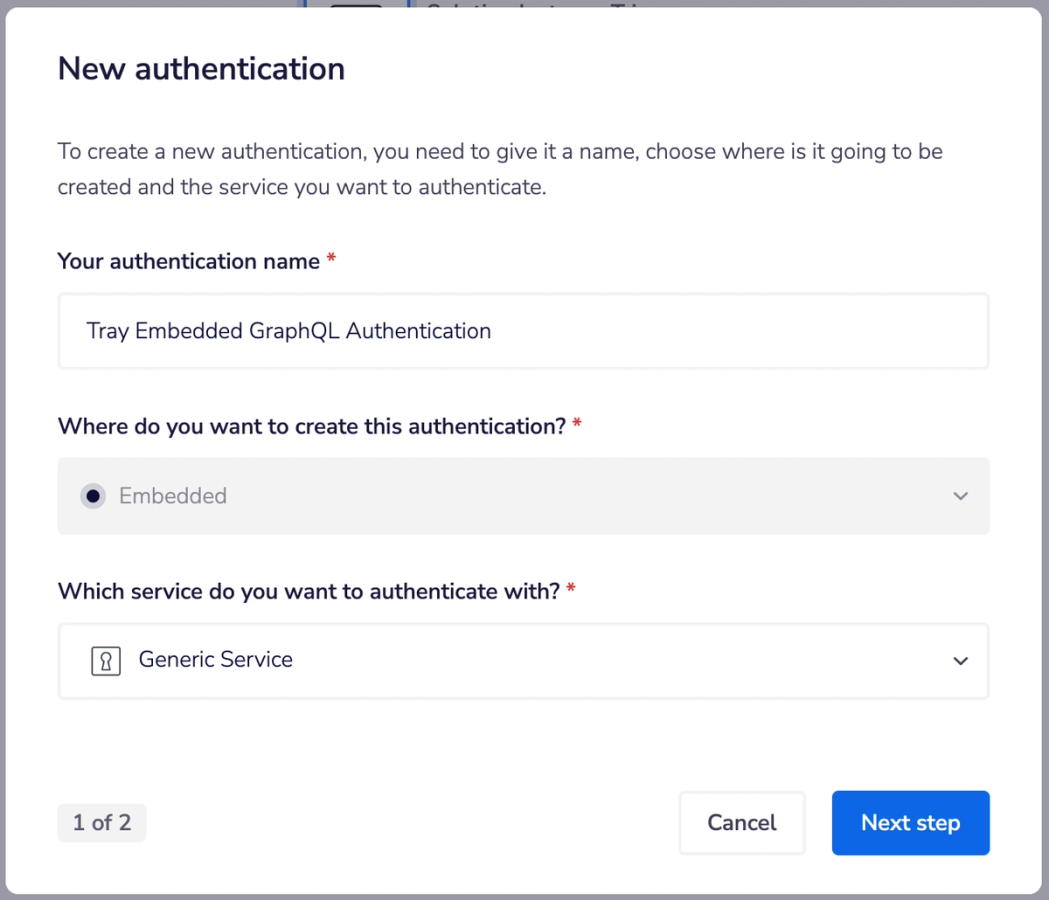Click the New authentication heading
The image size is (1049, 900).
tap(201, 68)
